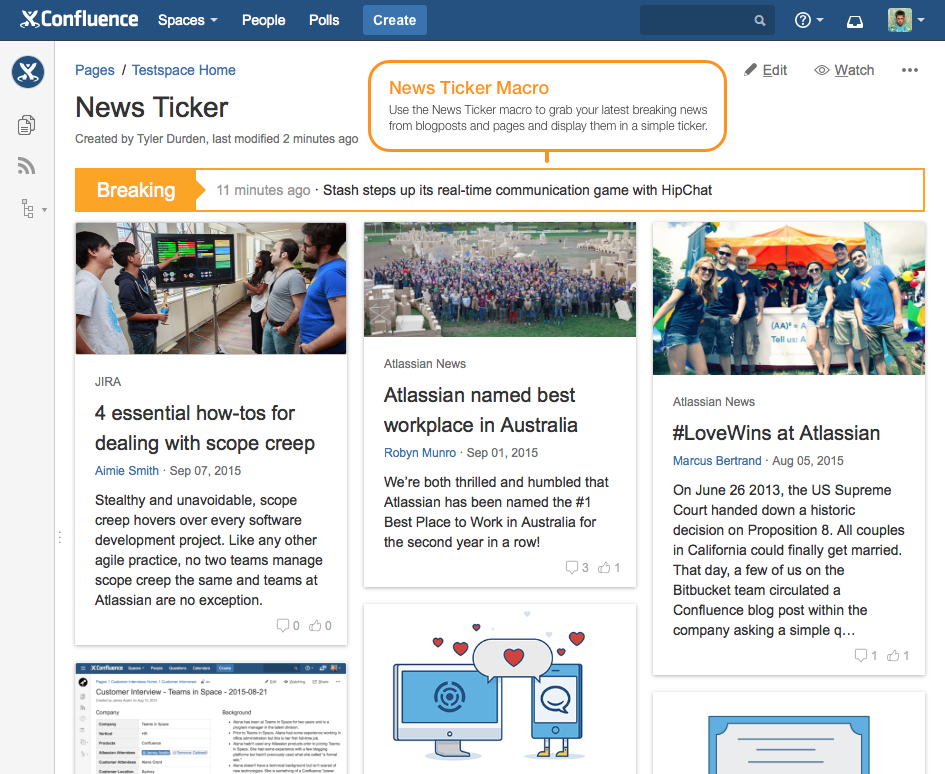Open the crowd photo thumbnail of best workplace article
This screenshot has height=774, width=945.
coord(500,279)
